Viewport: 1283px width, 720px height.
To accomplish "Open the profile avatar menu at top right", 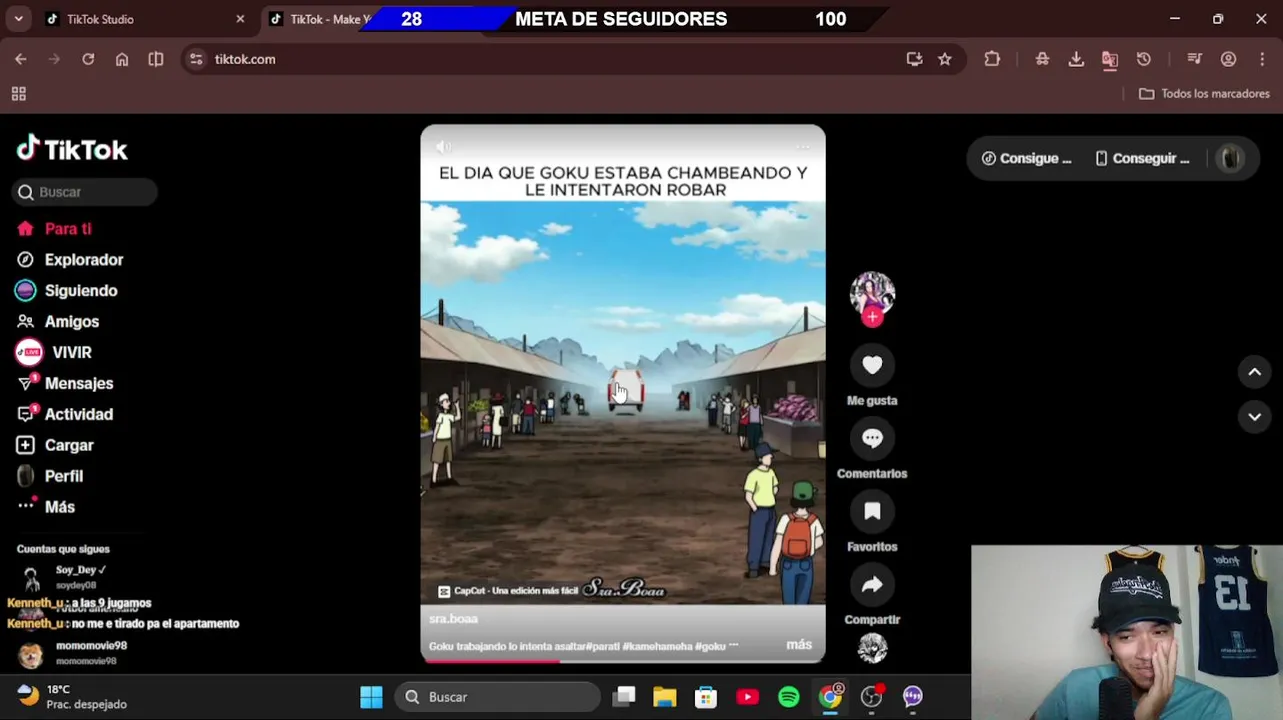I will [x=1230, y=158].
